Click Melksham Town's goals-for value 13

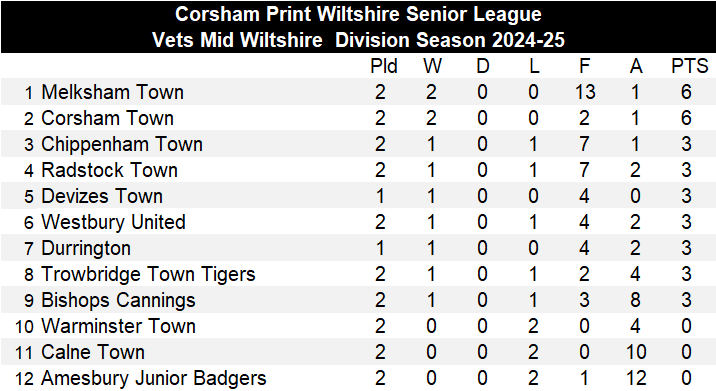(x=585, y=92)
